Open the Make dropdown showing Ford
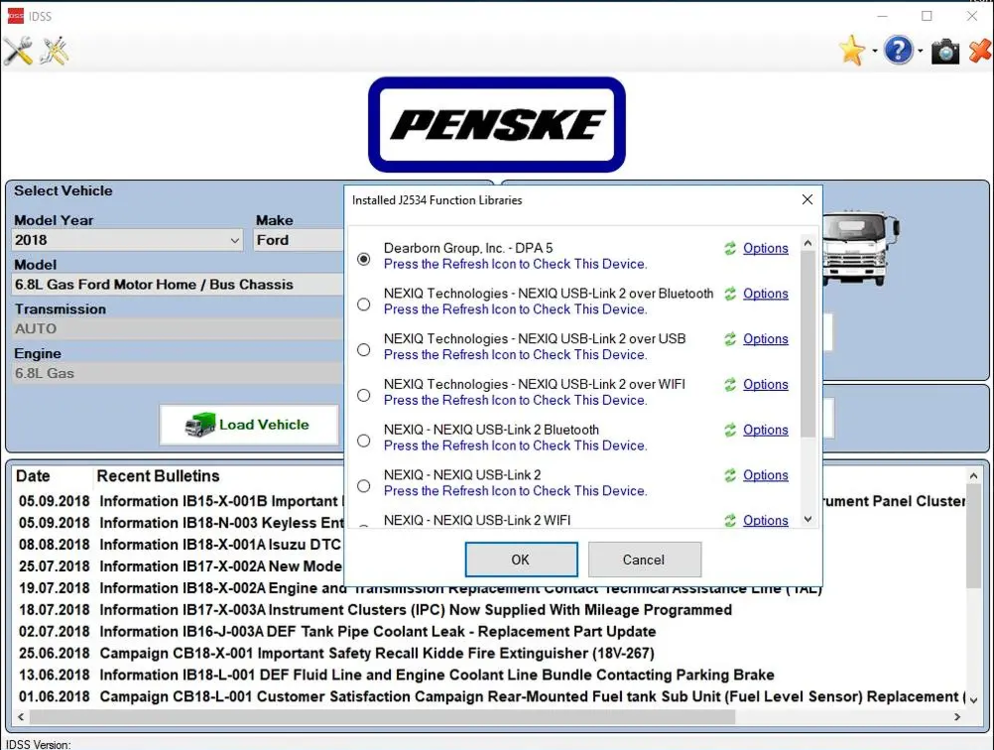Viewport: 994px width, 750px height. pos(298,240)
